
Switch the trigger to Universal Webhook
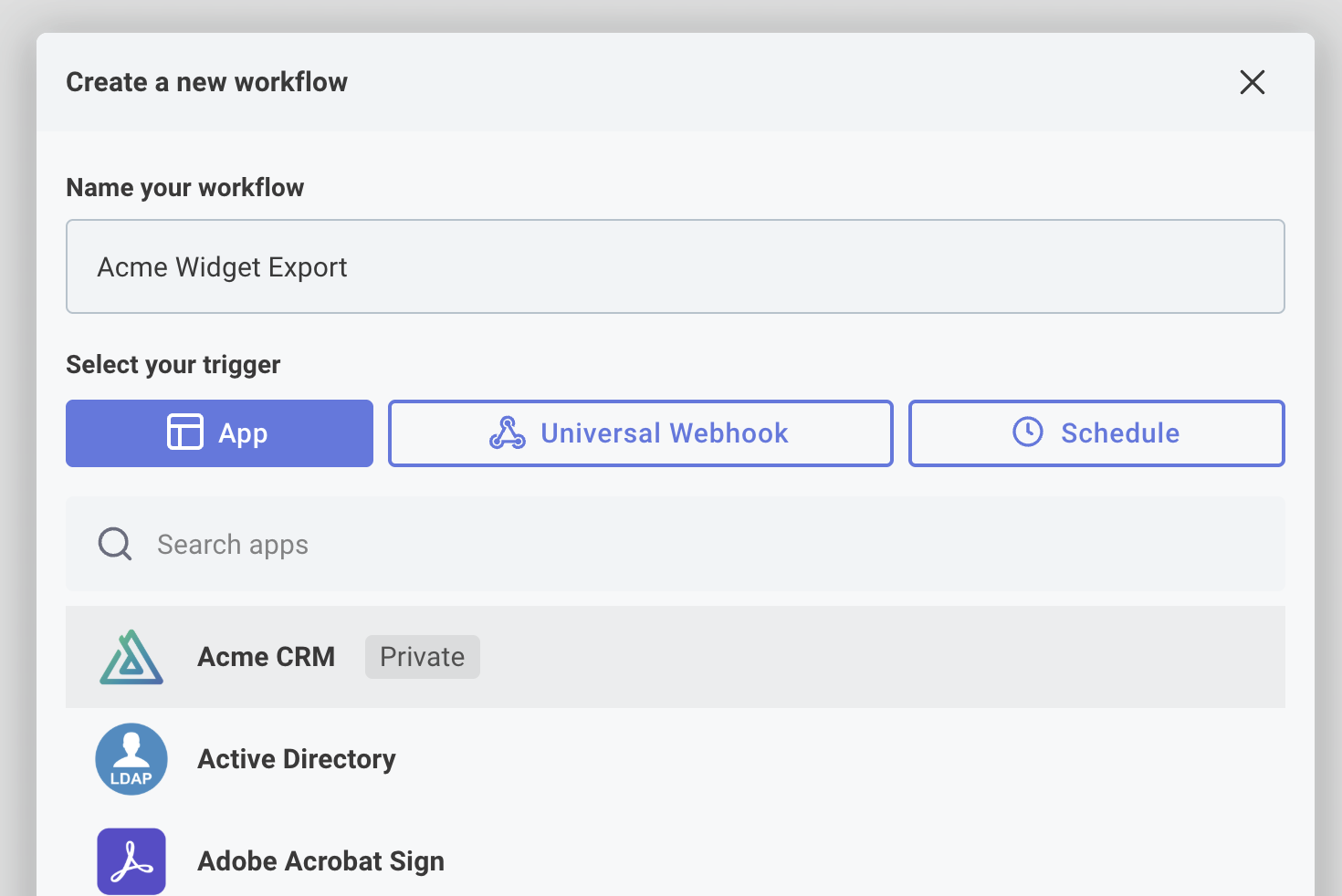(x=640, y=432)
